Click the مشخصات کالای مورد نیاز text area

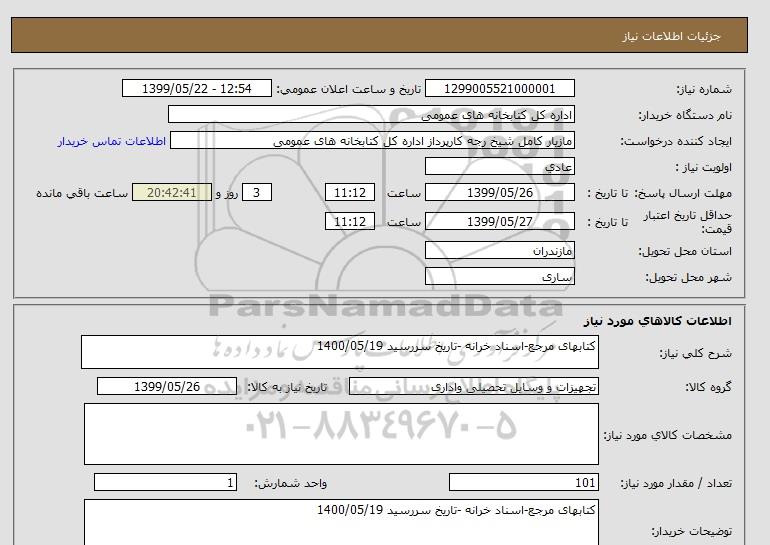point(341,434)
